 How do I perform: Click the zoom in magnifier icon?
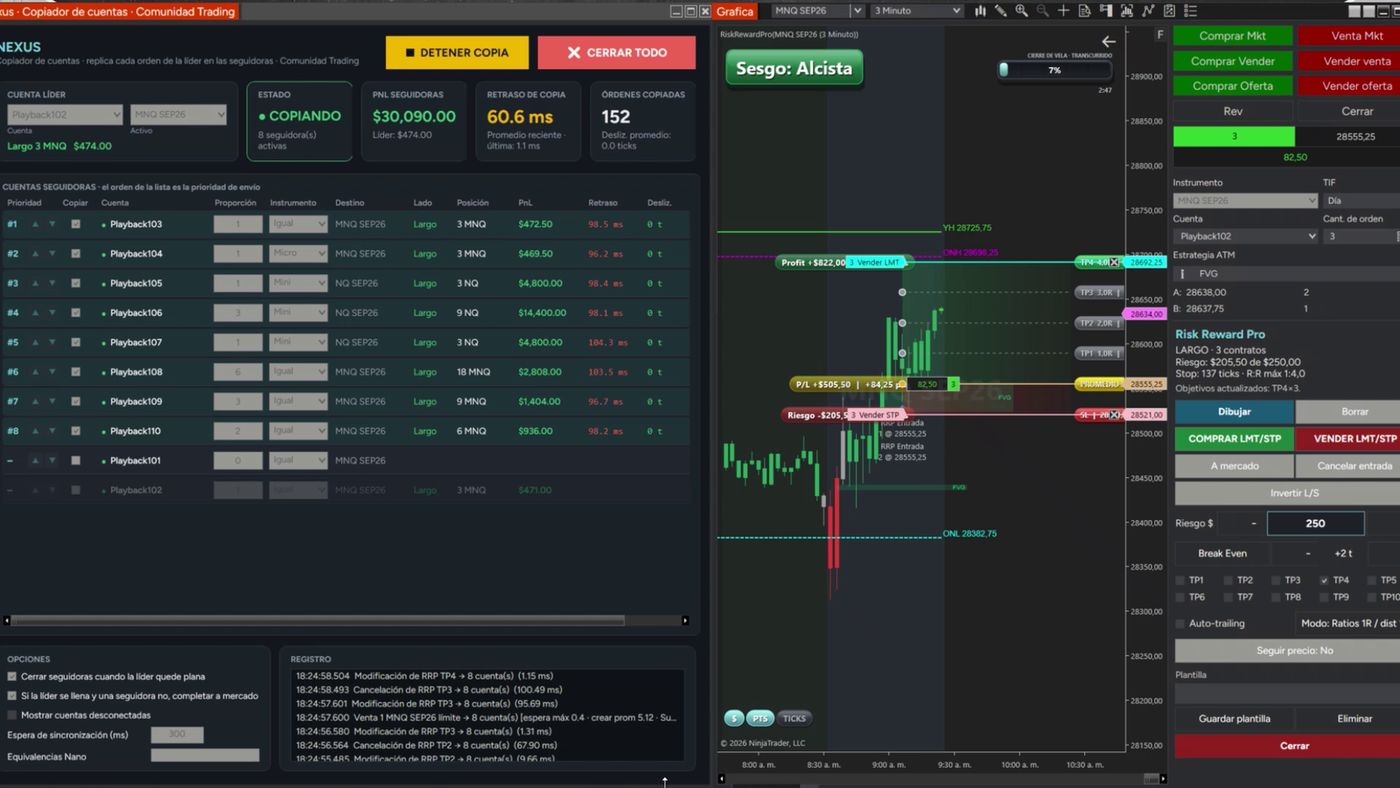point(1021,11)
